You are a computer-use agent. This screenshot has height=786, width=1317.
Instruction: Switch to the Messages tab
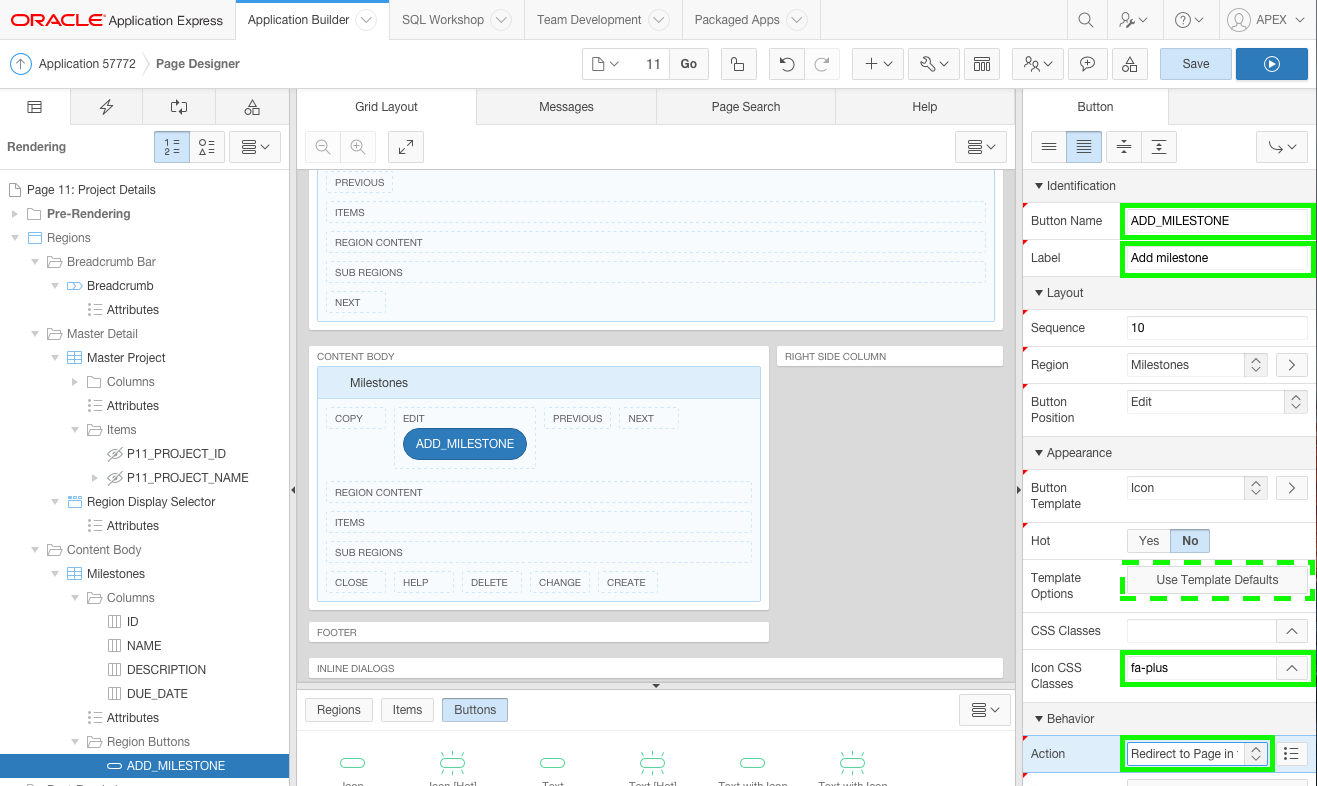(x=566, y=107)
